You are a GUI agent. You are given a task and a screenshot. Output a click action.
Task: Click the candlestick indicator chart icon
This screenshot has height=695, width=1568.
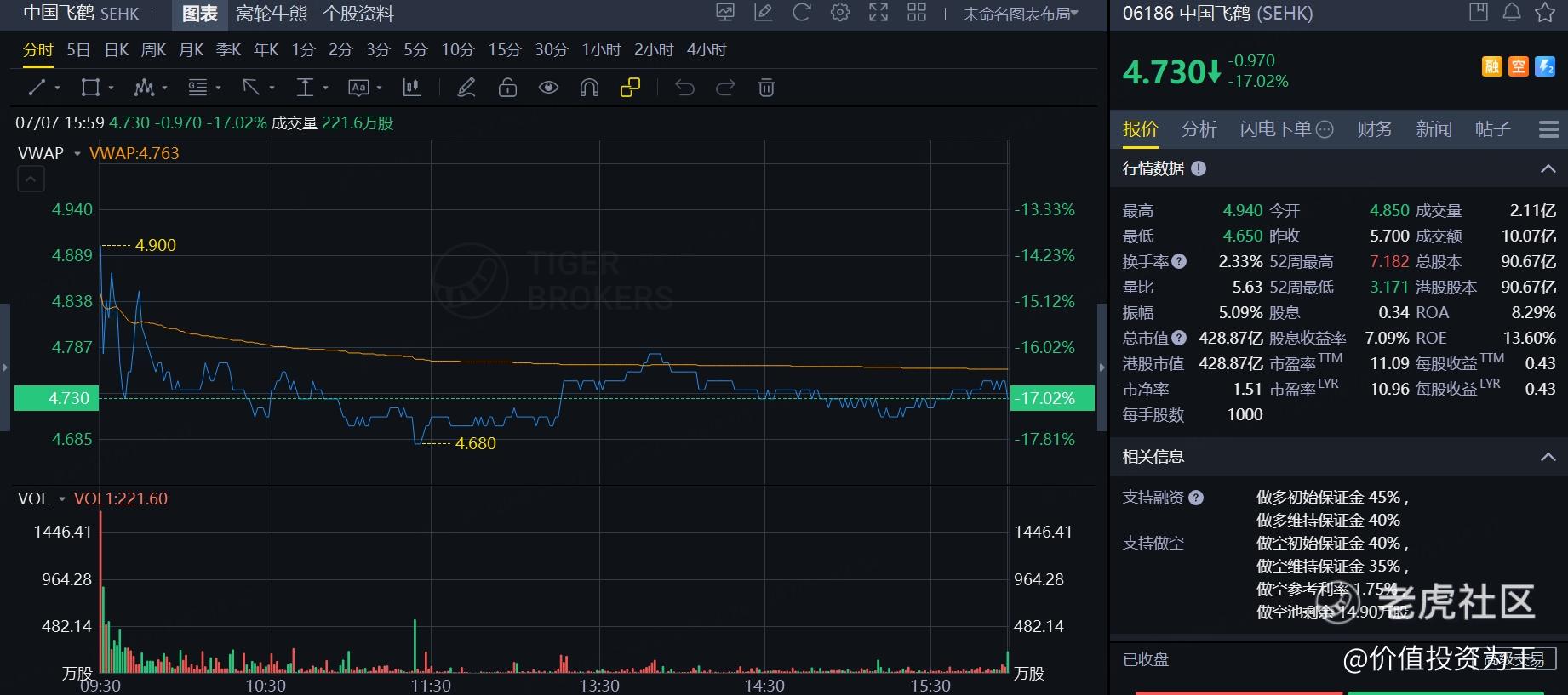(412, 88)
